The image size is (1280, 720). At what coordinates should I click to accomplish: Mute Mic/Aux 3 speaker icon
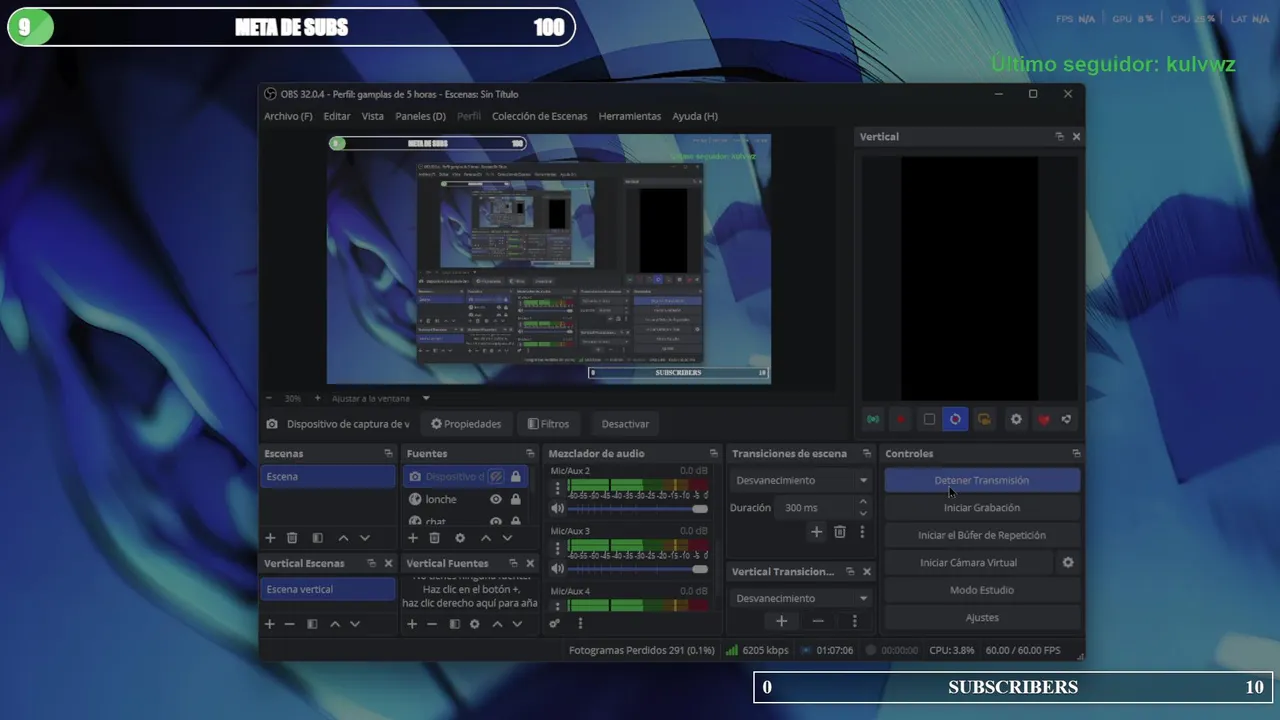558,568
